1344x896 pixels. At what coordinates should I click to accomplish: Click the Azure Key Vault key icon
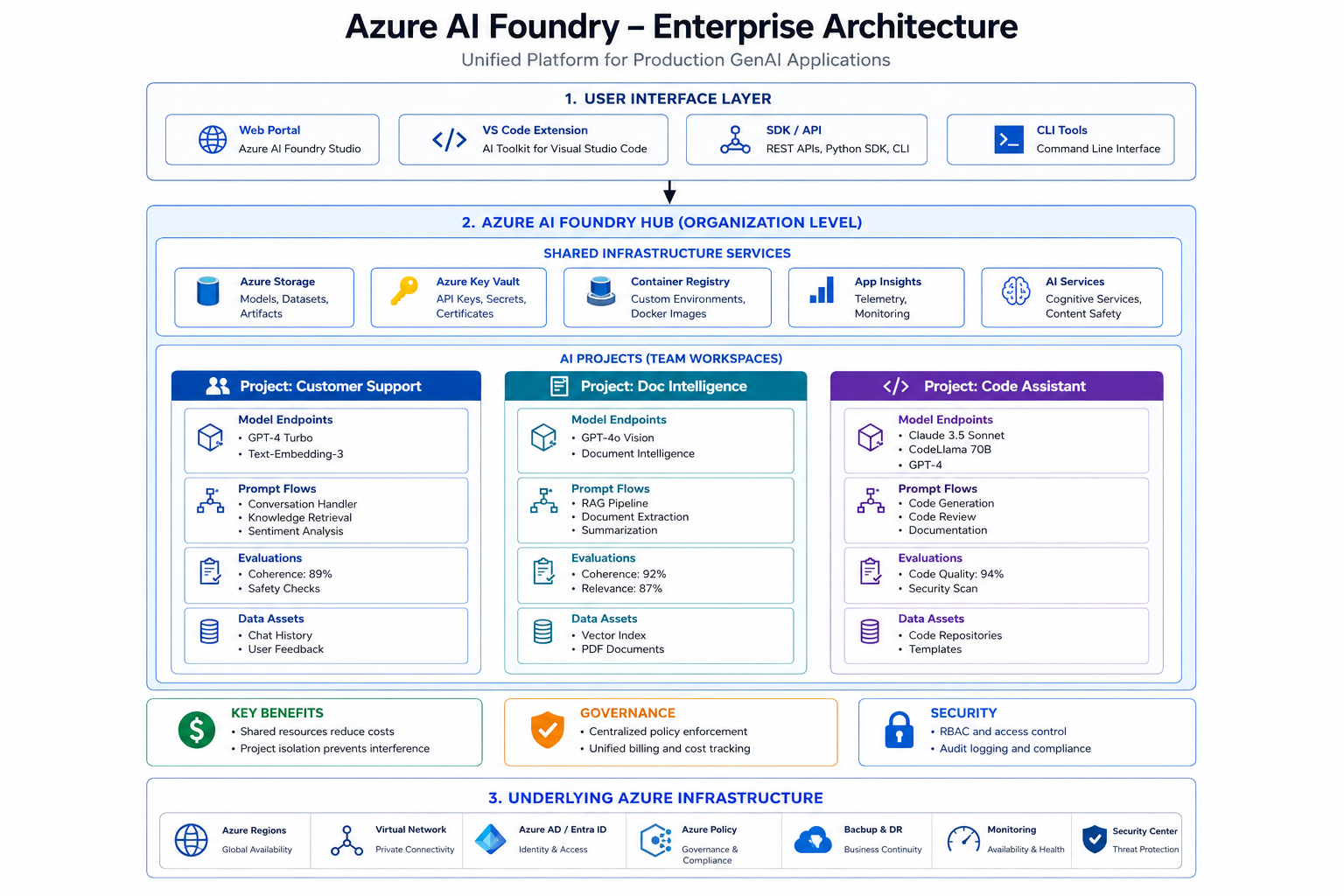pyautogui.click(x=404, y=290)
